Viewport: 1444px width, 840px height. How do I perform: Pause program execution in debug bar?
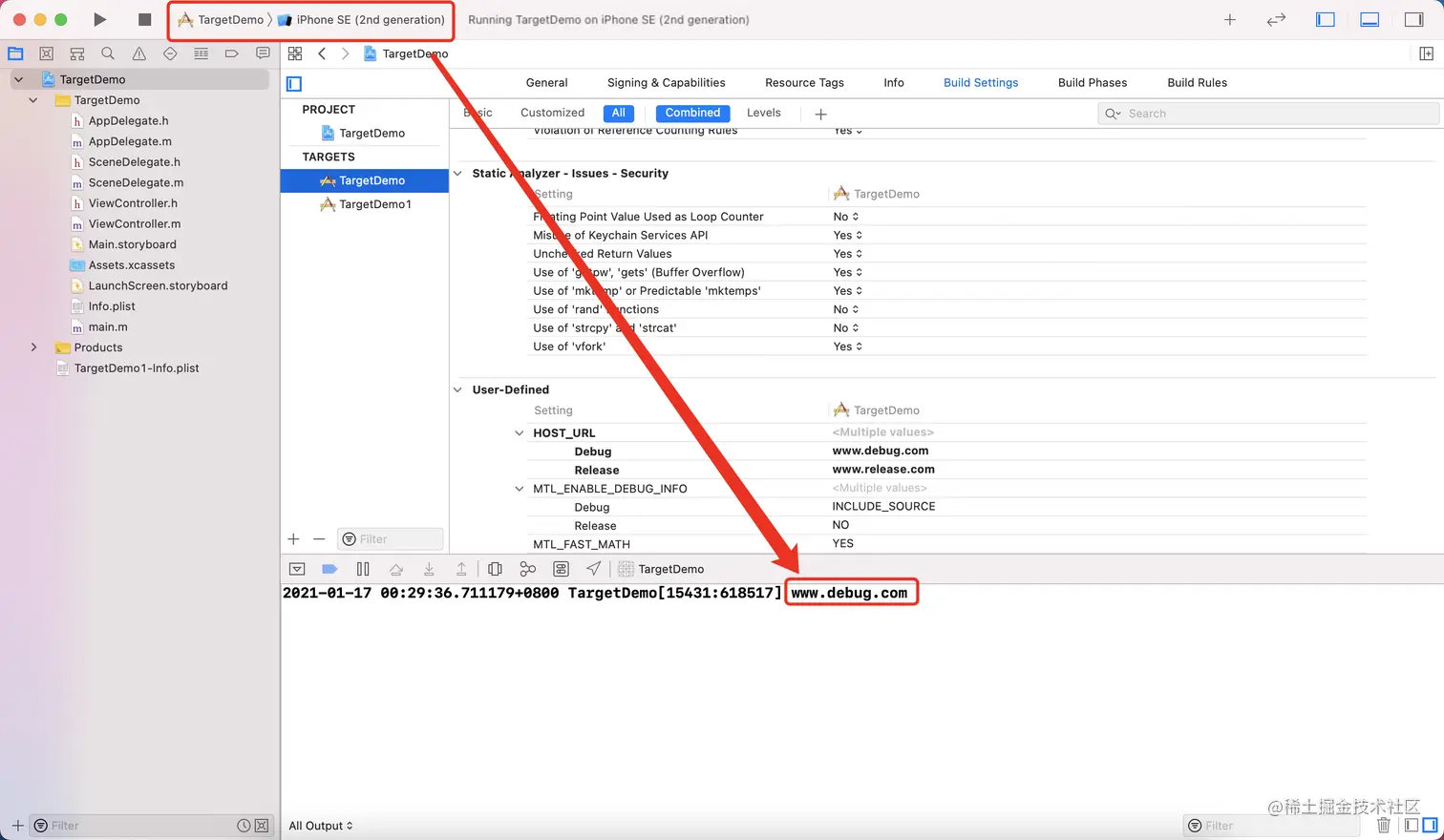(363, 569)
